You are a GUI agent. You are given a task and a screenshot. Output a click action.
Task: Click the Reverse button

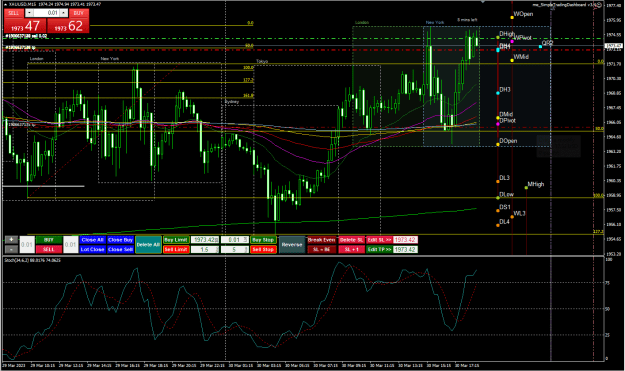(292, 245)
